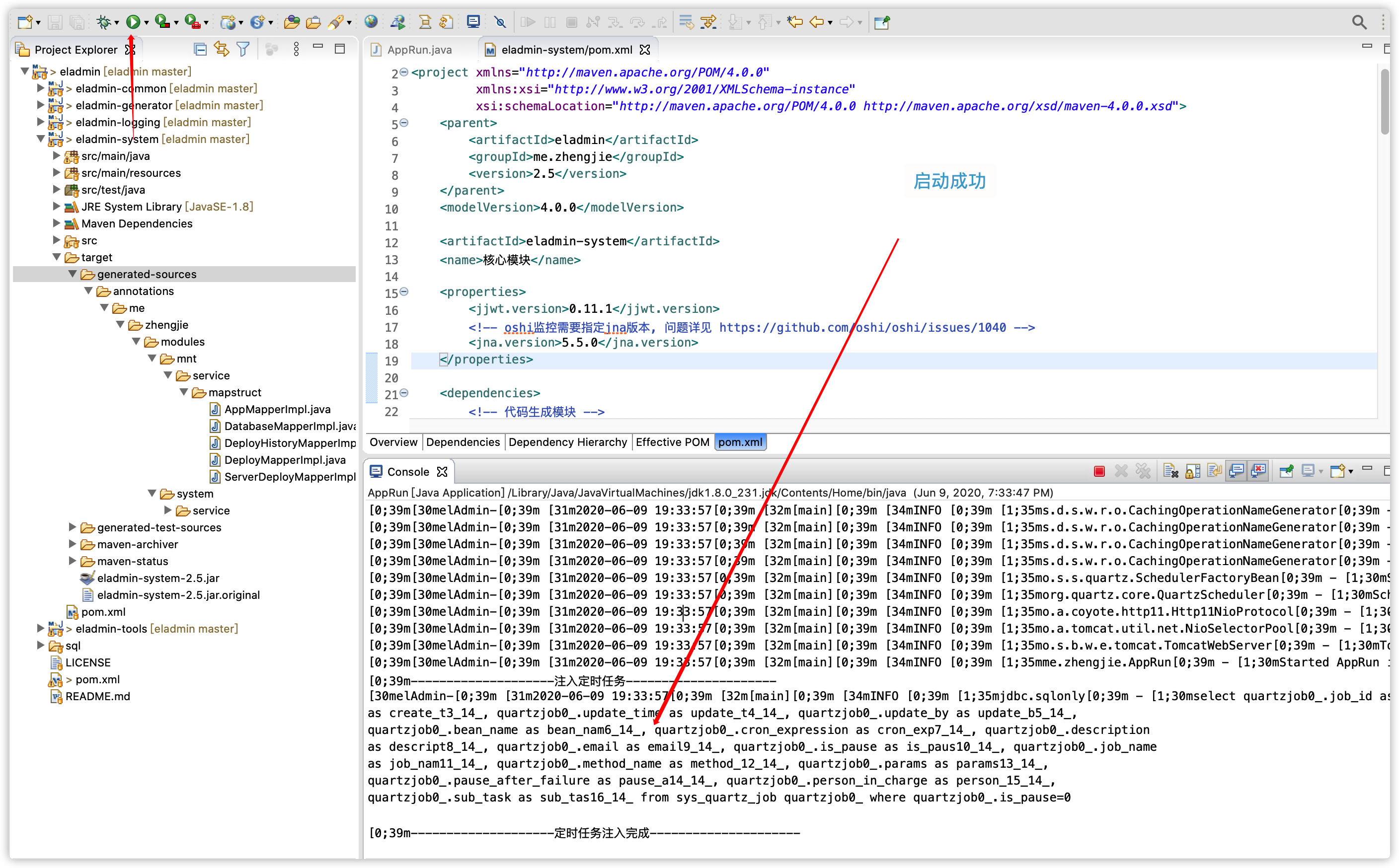The height and width of the screenshot is (868, 1399).
Task: Open the Dependency Hierarchy tab
Action: click(x=567, y=442)
